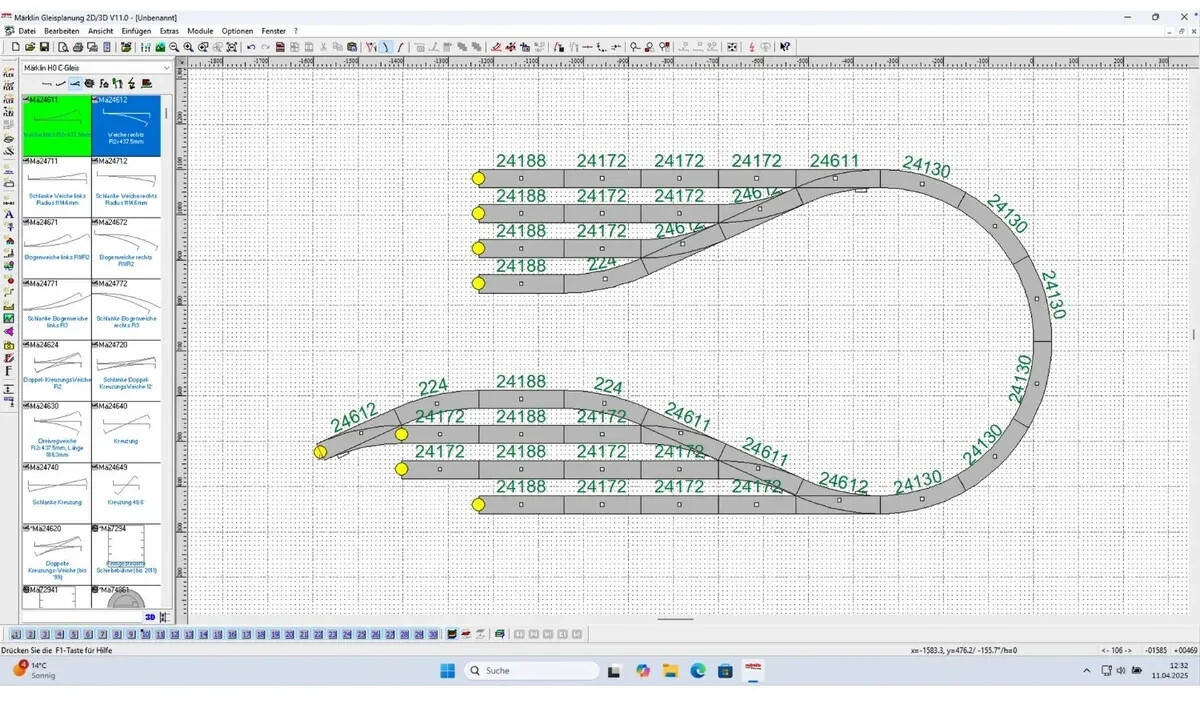Viewport: 1200px width, 712px height.
Task: Click the red delete-list toolbar icon
Action: 280,47
